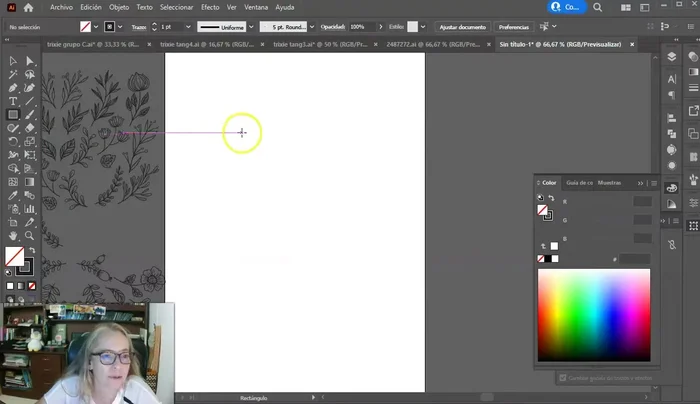The image size is (700, 404).
Task: Open the Paragraph panel icon
Action: tap(671, 95)
